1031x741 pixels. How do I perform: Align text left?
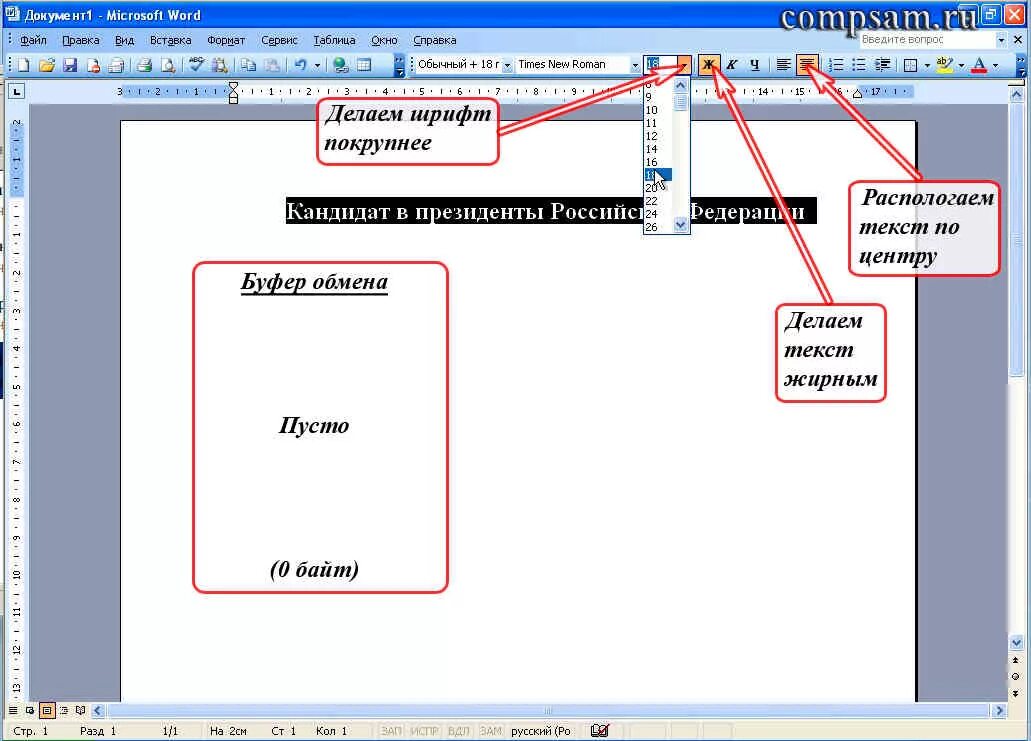click(x=782, y=64)
